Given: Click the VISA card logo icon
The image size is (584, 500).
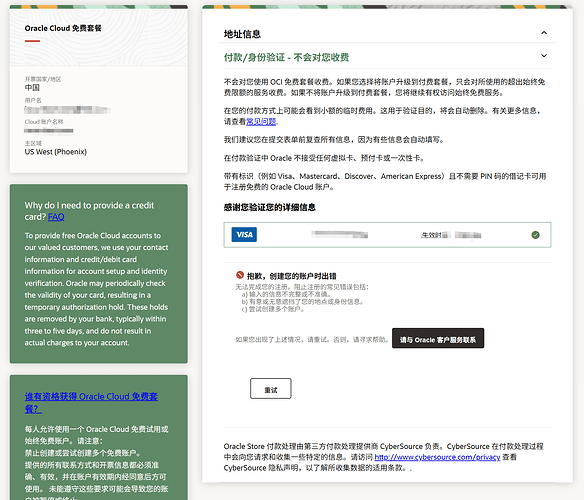Looking at the screenshot, I should [x=244, y=235].
